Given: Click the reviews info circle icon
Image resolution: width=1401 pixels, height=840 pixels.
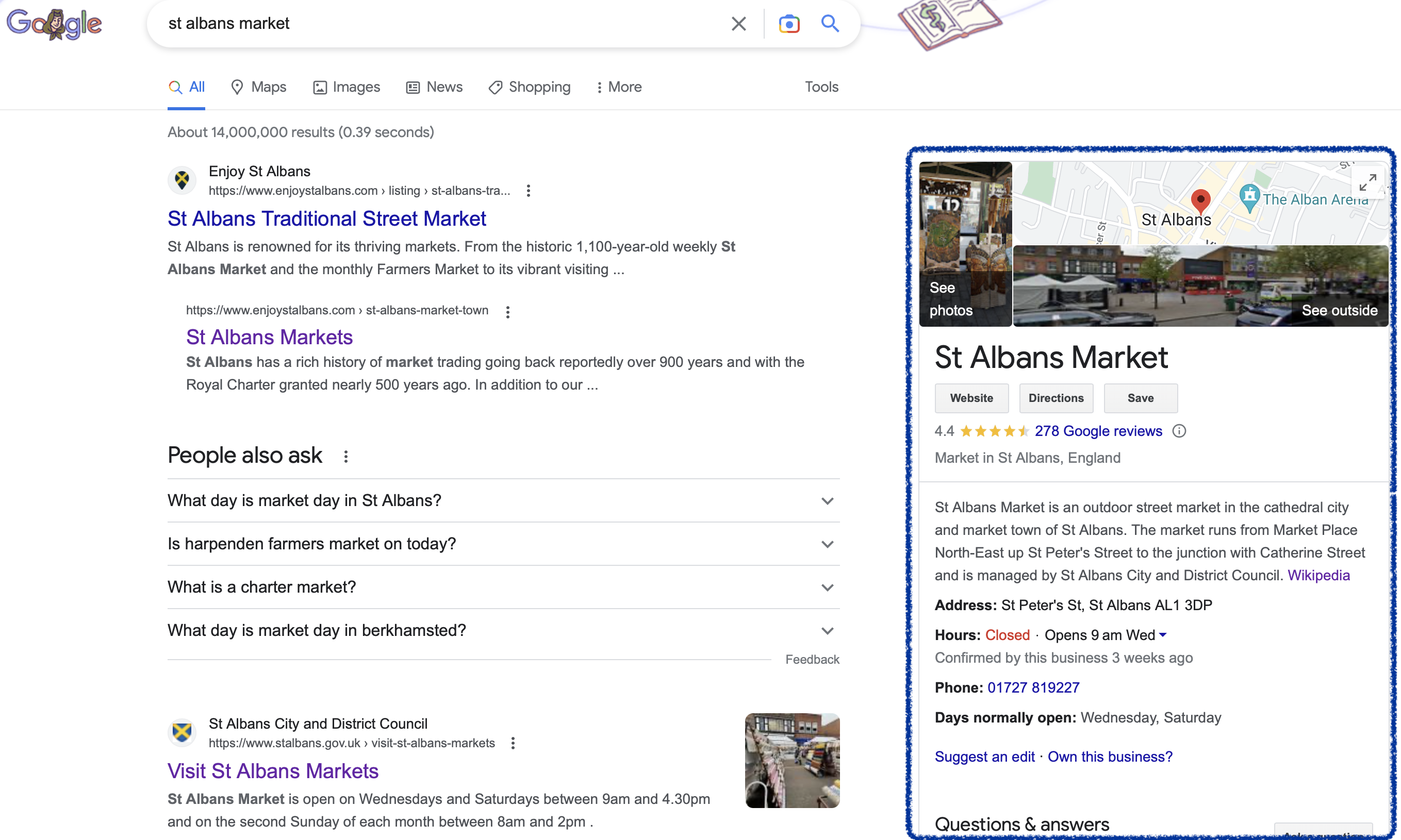Looking at the screenshot, I should click(1179, 431).
